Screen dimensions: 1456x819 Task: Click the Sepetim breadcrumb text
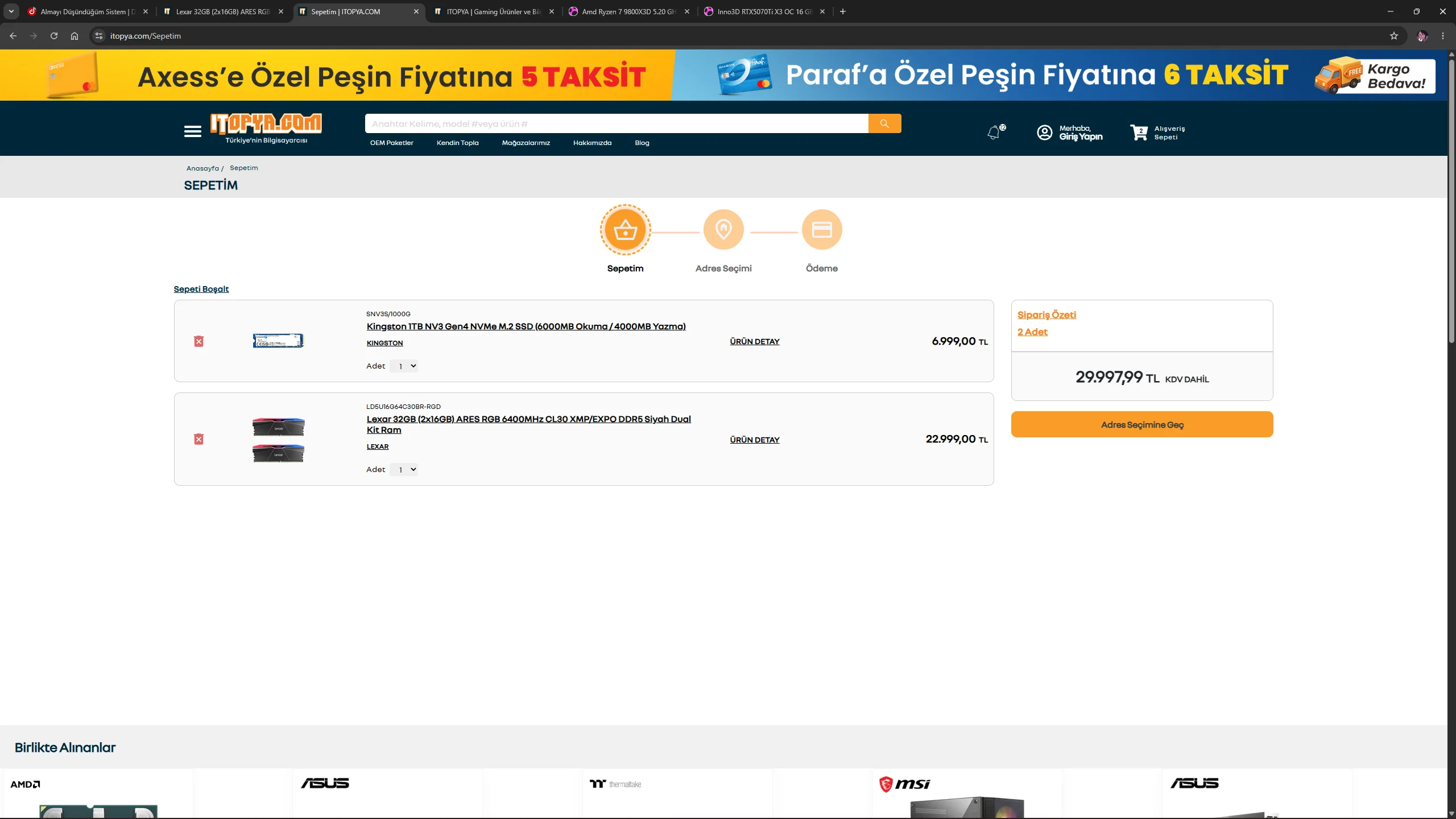click(x=244, y=168)
